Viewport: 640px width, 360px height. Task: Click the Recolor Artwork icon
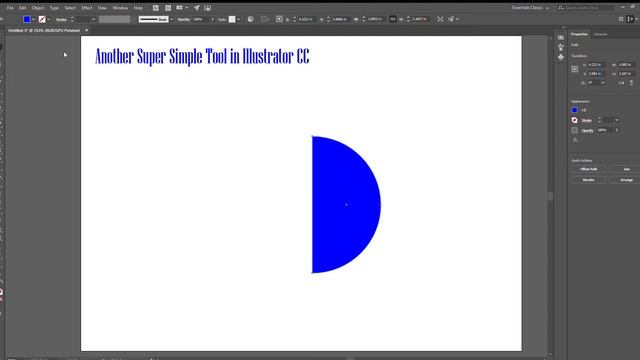point(250,19)
